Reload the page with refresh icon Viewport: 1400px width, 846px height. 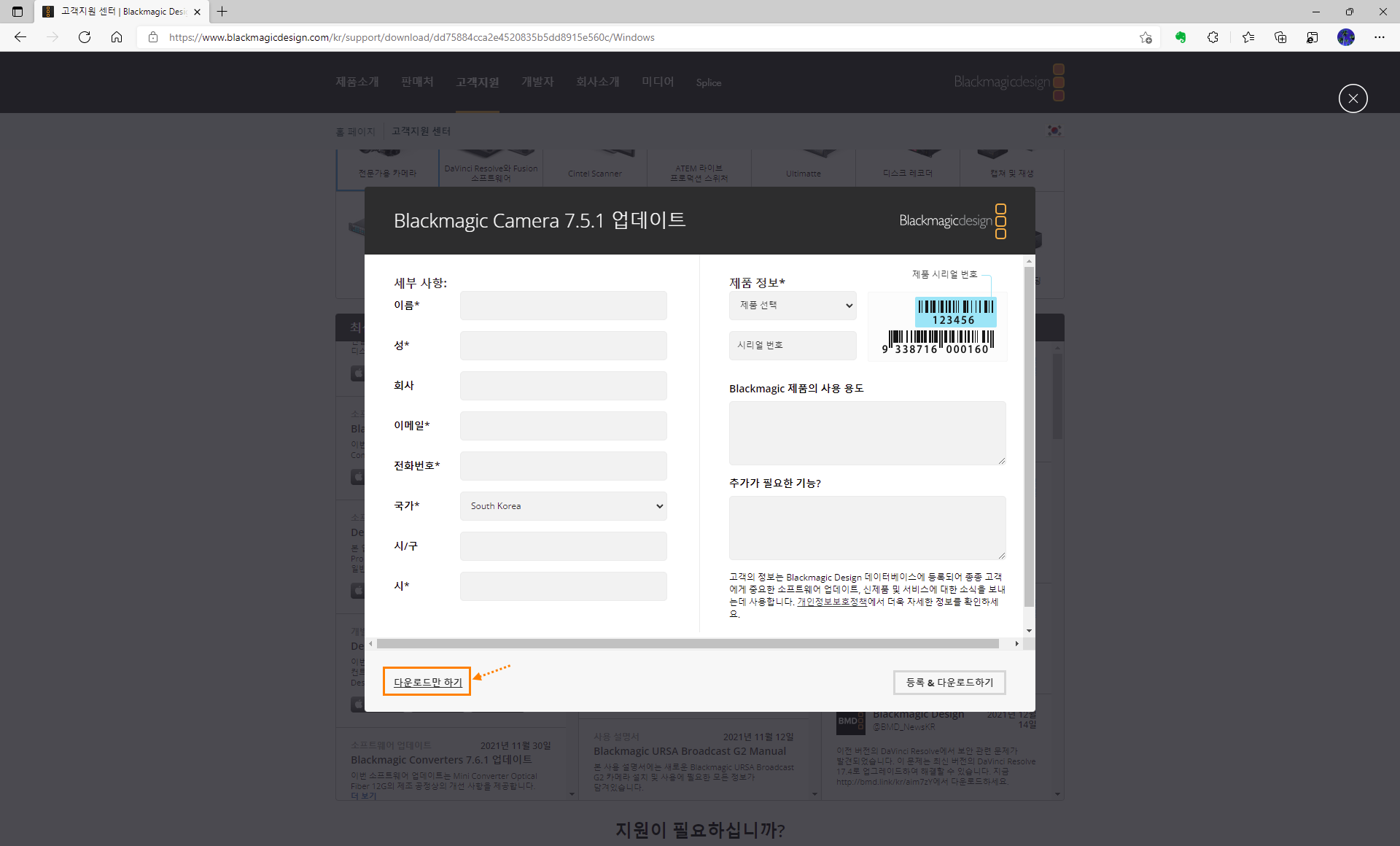pos(85,37)
